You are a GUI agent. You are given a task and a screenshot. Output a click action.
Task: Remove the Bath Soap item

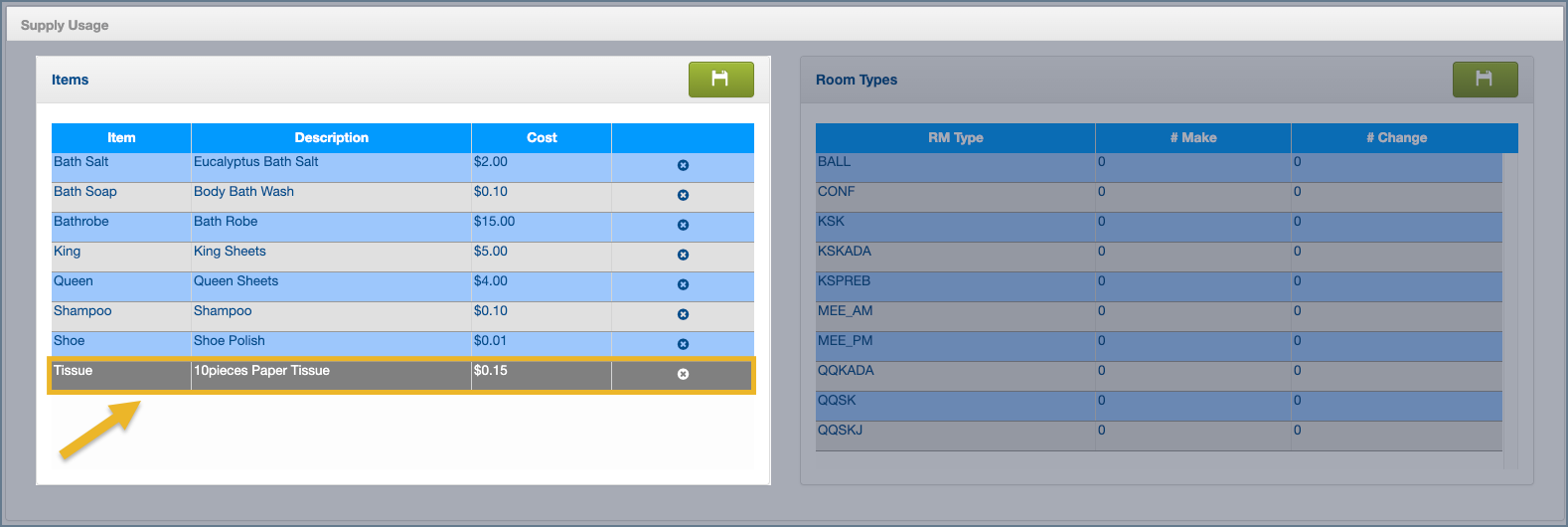point(683,196)
